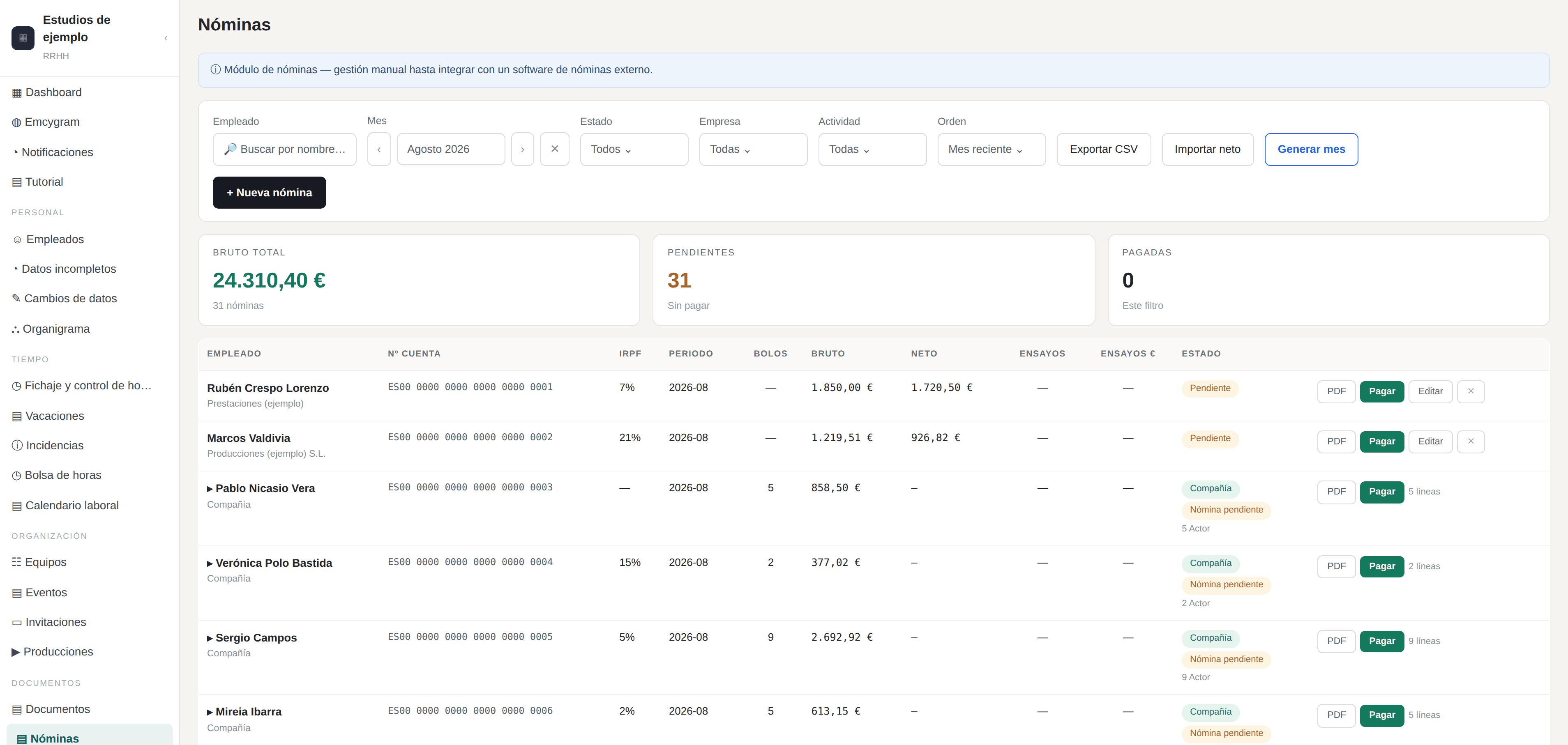Open the Estado filter dropdown
Screen dimensions: 1568x745
(x=634, y=149)
